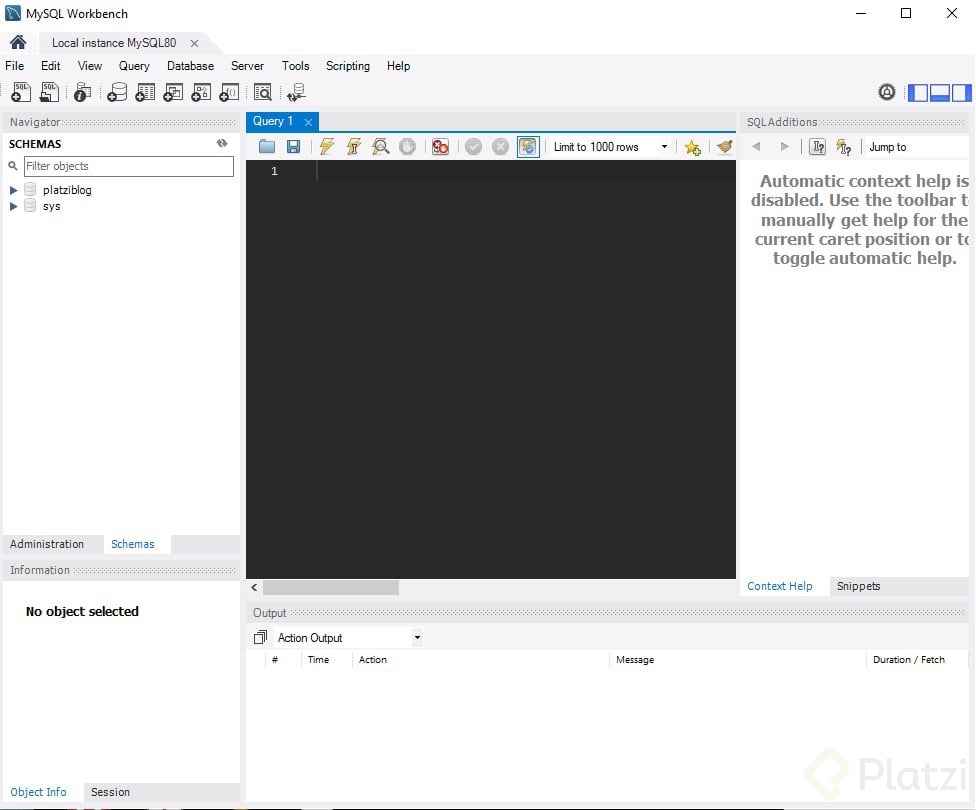Save the script with floppy disk icon

293,147
